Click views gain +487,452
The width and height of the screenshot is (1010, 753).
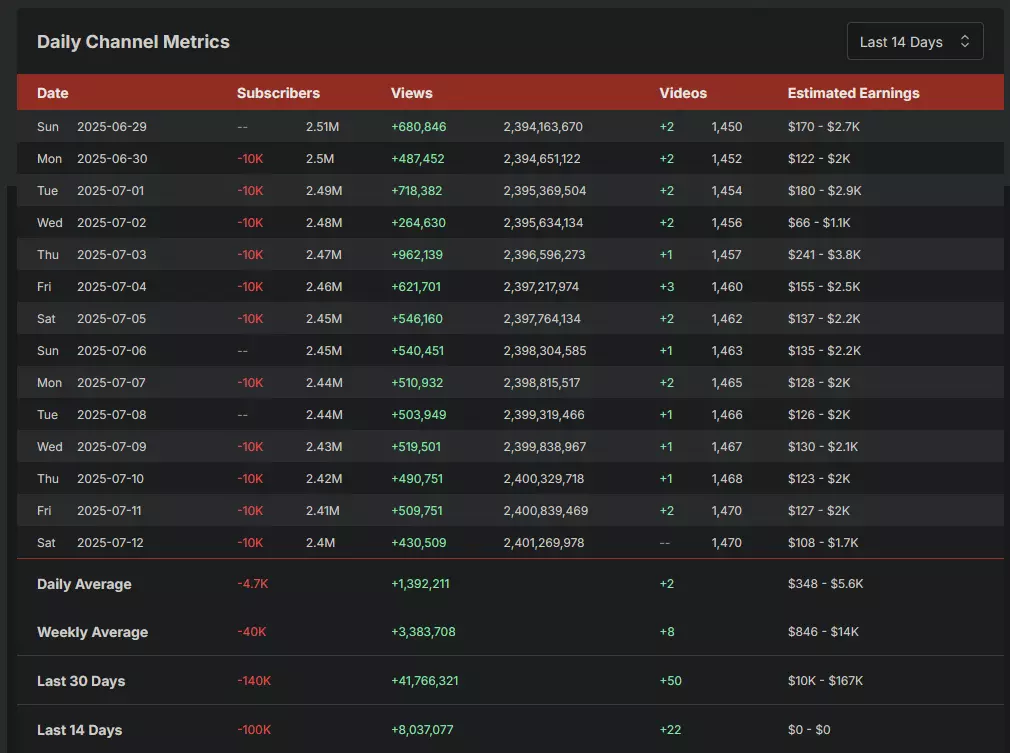418,158
